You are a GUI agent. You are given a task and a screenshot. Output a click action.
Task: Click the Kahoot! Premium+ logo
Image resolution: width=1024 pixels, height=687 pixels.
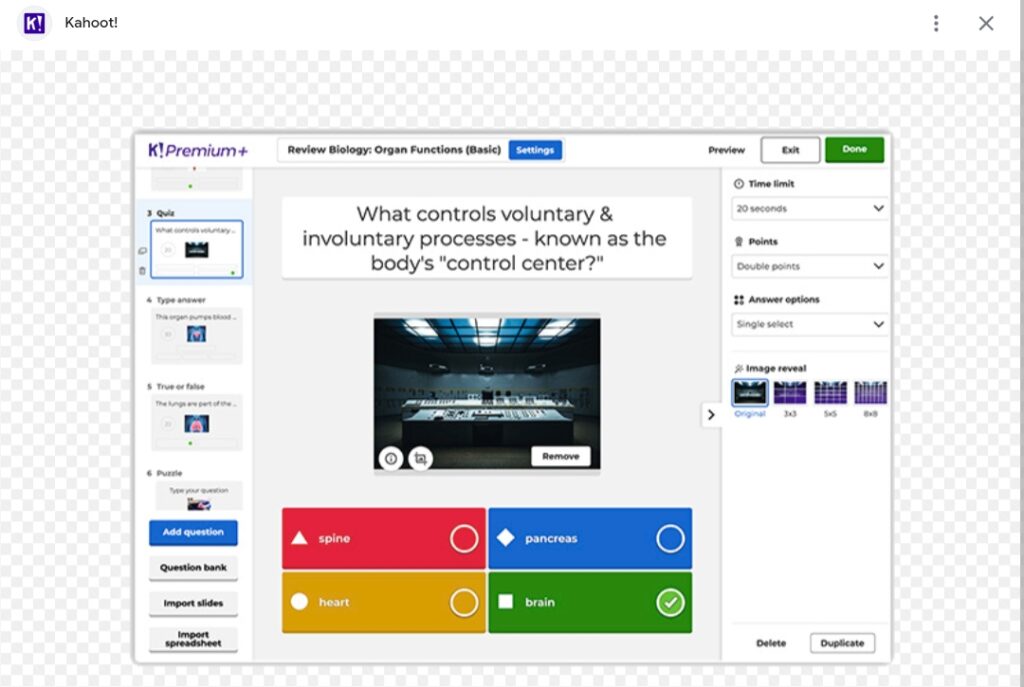point(198,150)
